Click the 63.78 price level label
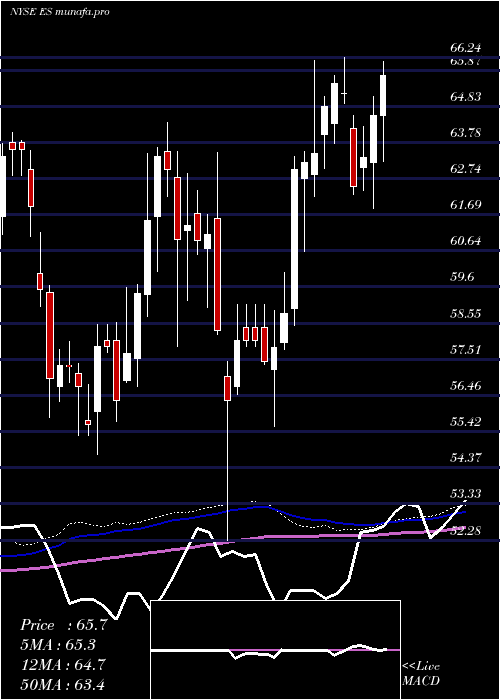The width and height of the screenshot is (500, 700). 466,133
